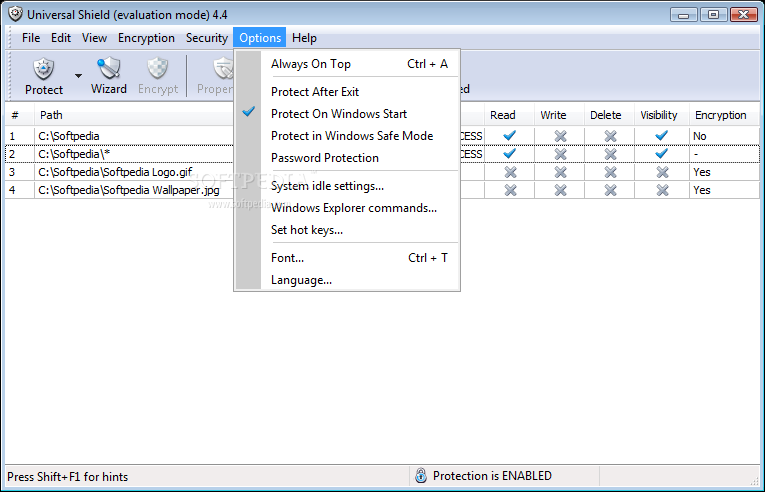This screenshot has width=765, height=492.
Task: Toggle Write cross for Softpedia Wallpaper.jpg row
Action: (x=560, y=190)
